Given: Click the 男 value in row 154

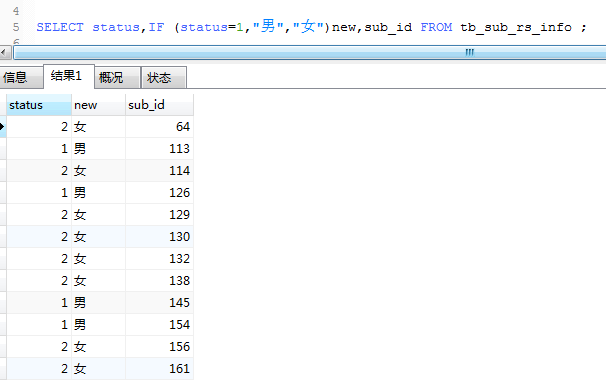Looking at the screenshot, I should coord(80,325).
